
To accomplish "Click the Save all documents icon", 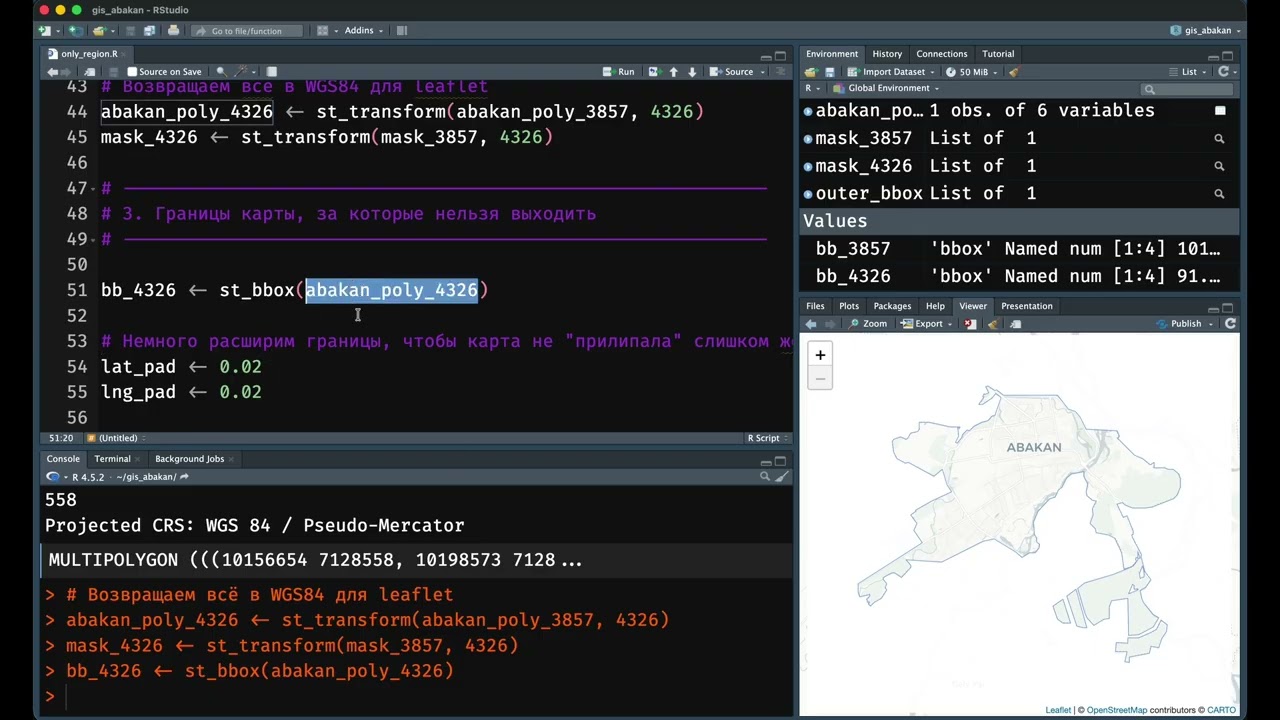I will click(149, 31).
